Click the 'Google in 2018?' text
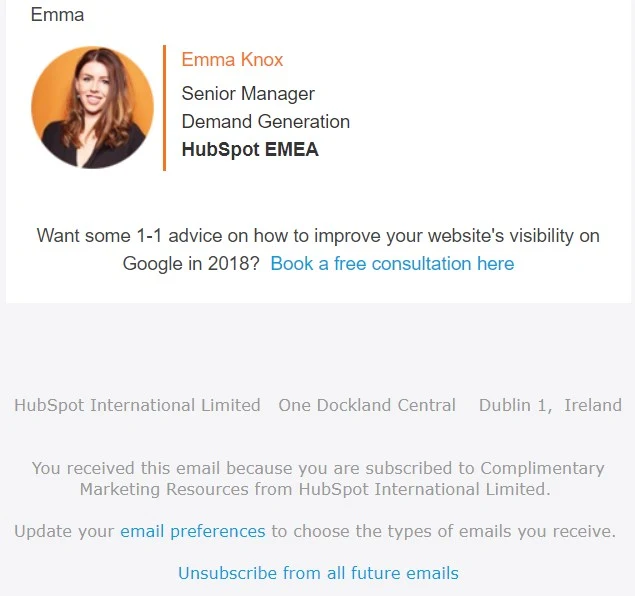 (191, 264)
